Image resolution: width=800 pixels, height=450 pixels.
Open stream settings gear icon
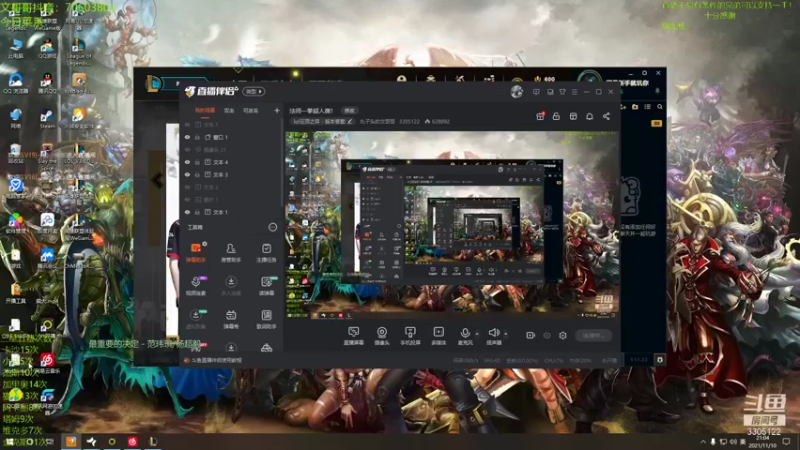tap(563, 335)
